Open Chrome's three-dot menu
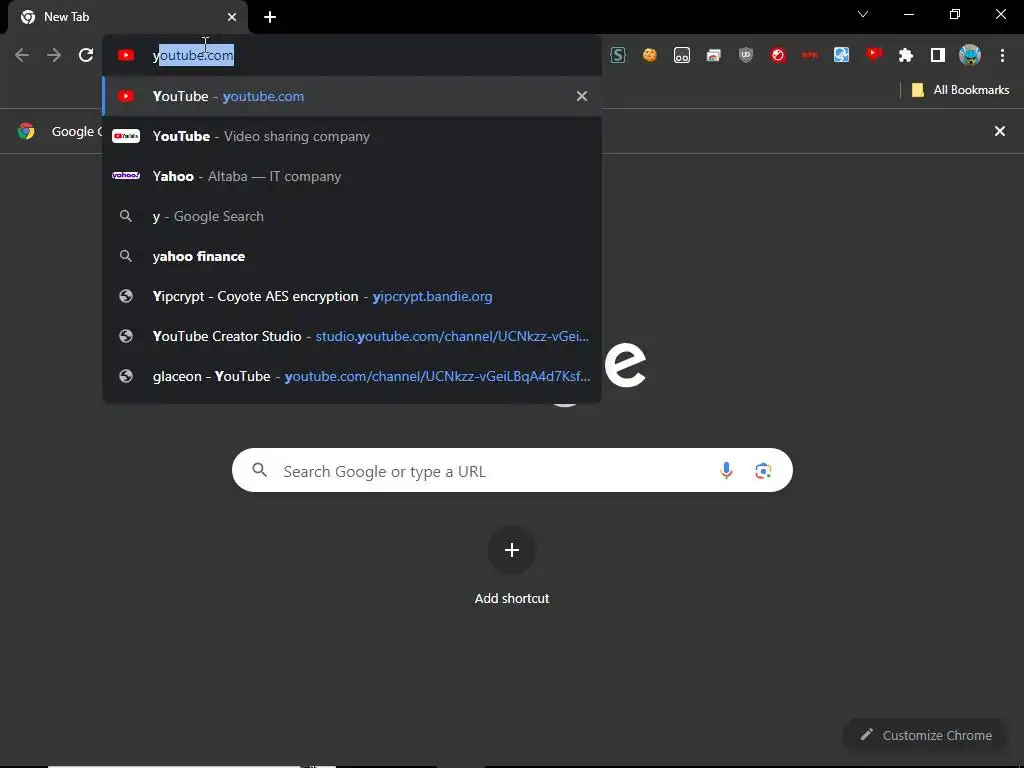Image resolution: width=1024 pixels, height=768 pixels. pyautogui.click(x=1002, y=56)
